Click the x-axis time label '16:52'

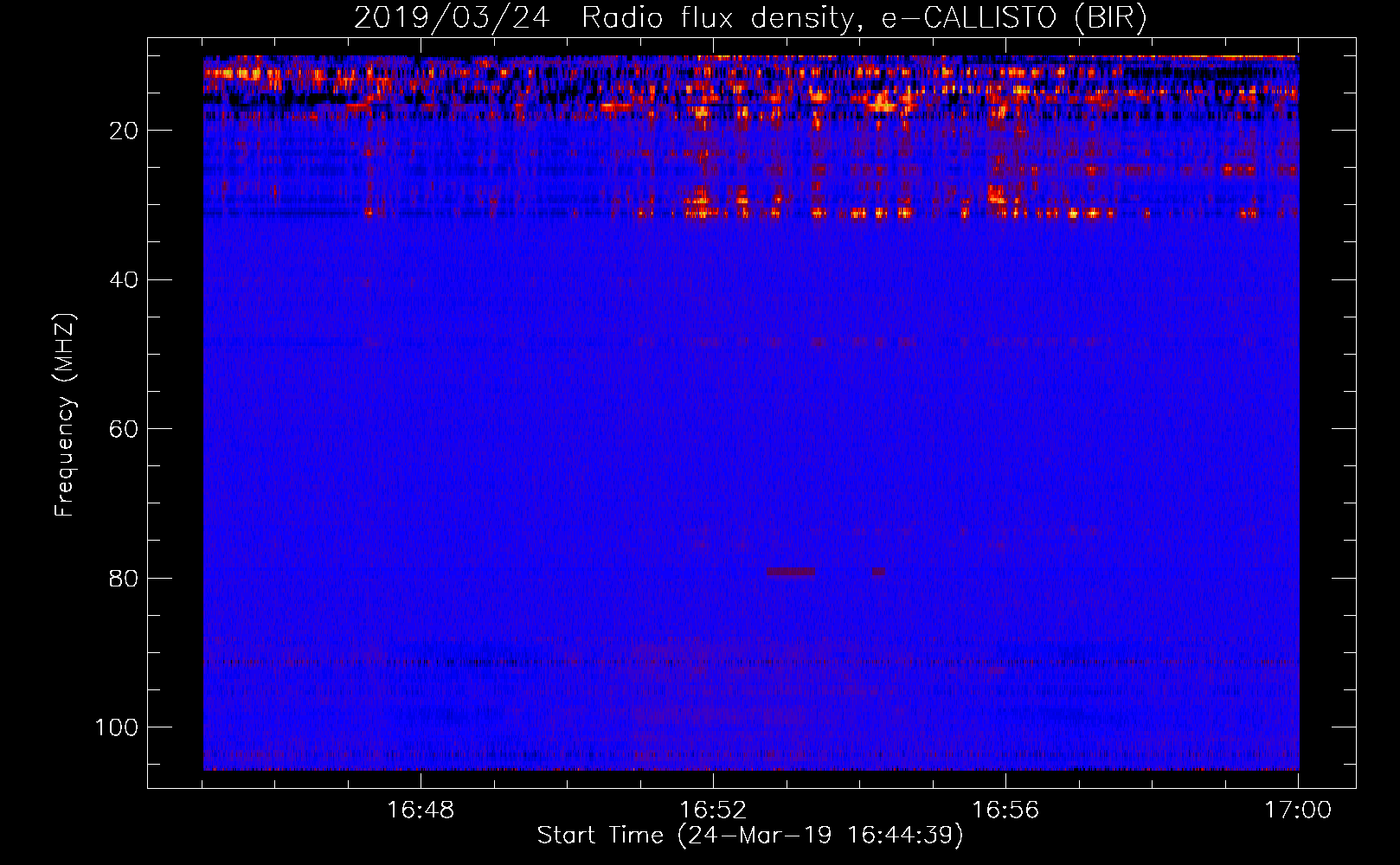pos(713,811)
